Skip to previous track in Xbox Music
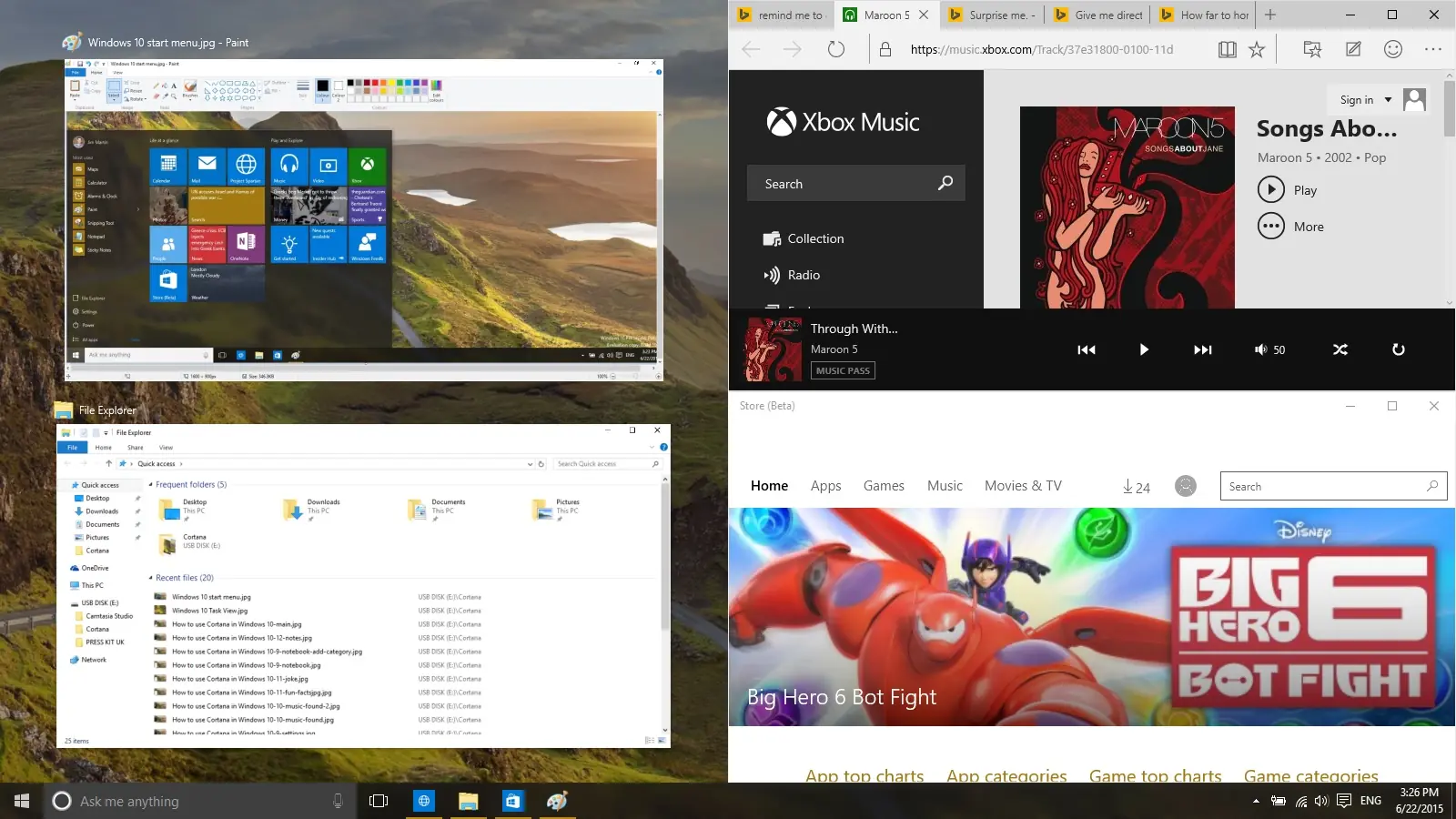 pos(1087,349)
